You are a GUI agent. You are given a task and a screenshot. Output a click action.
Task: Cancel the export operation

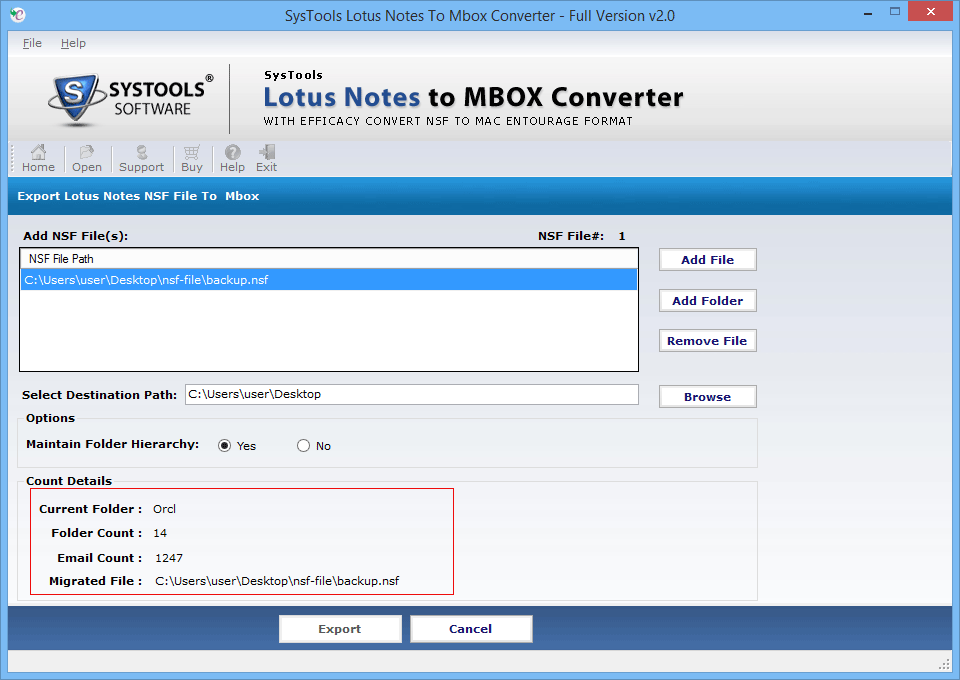point(471,629)
